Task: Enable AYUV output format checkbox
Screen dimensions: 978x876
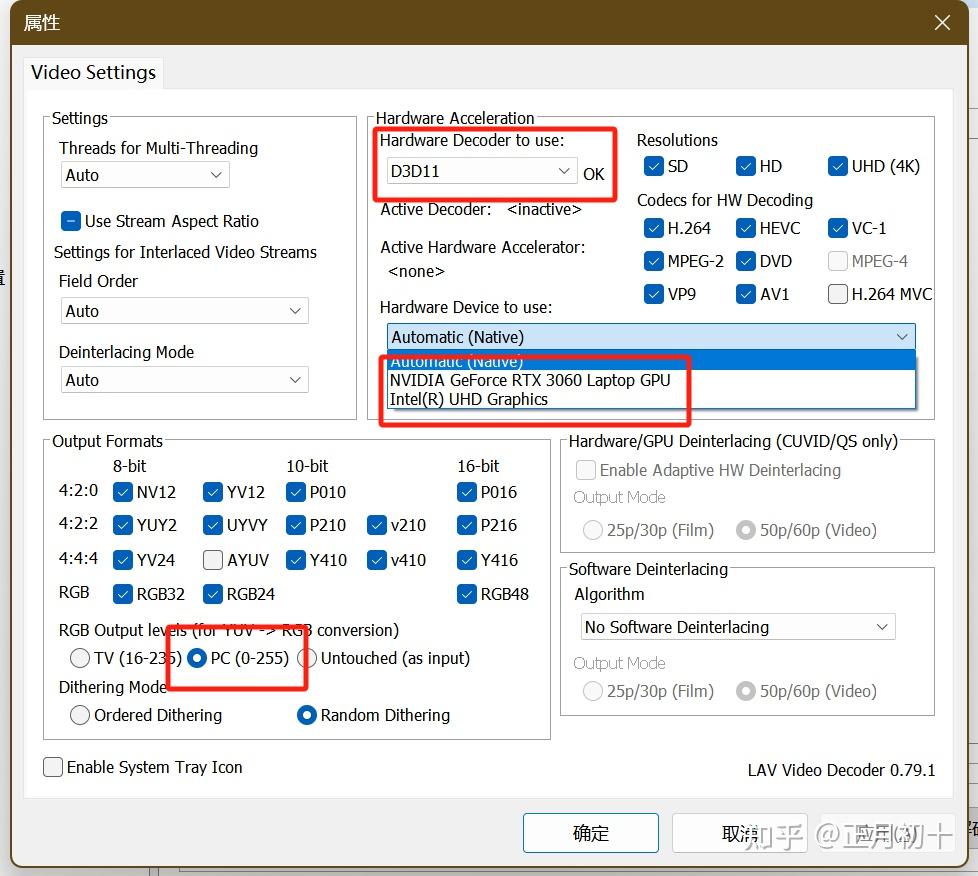Action: pos(213,560)
